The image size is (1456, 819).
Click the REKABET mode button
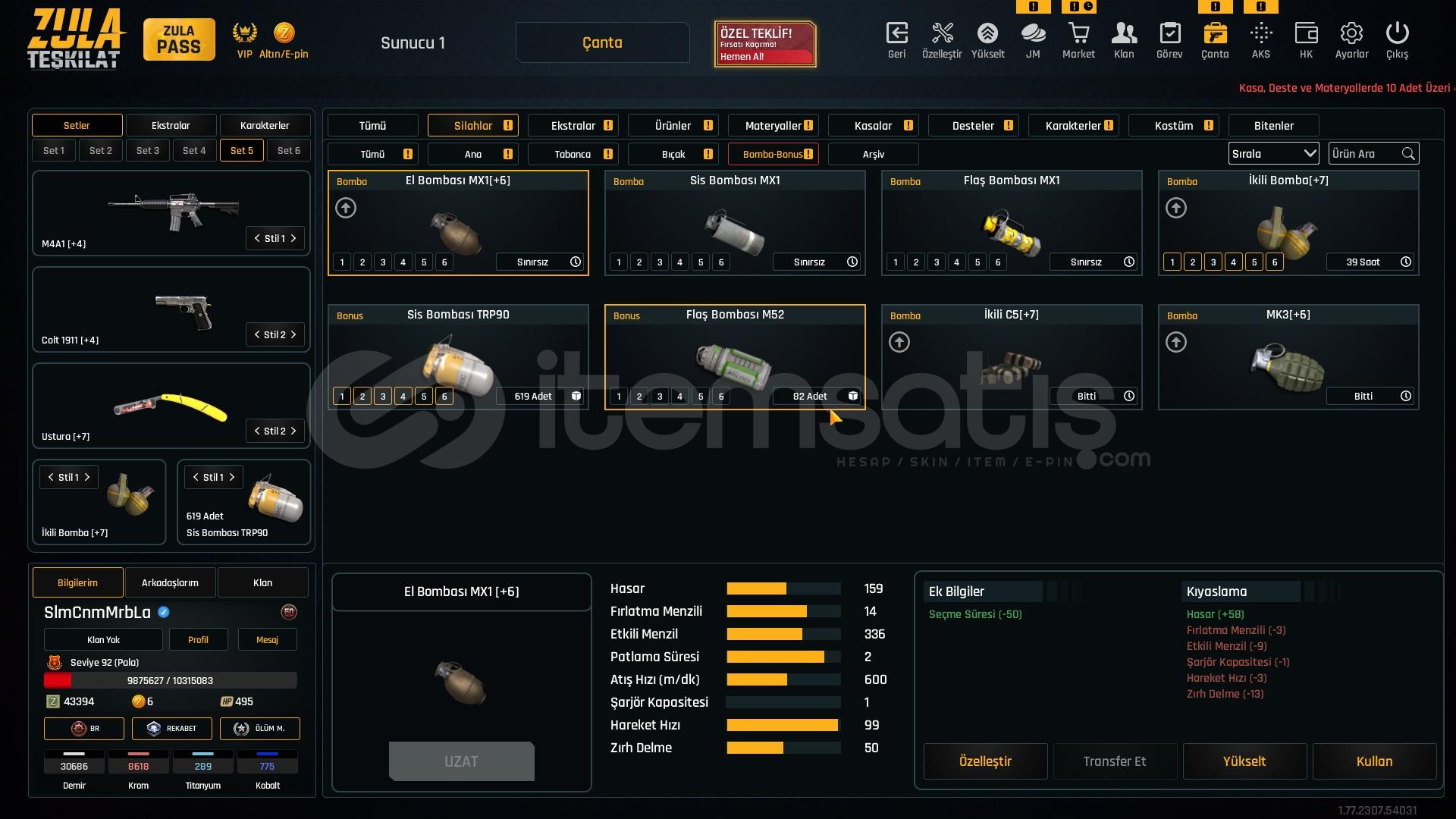click(171, 728)
